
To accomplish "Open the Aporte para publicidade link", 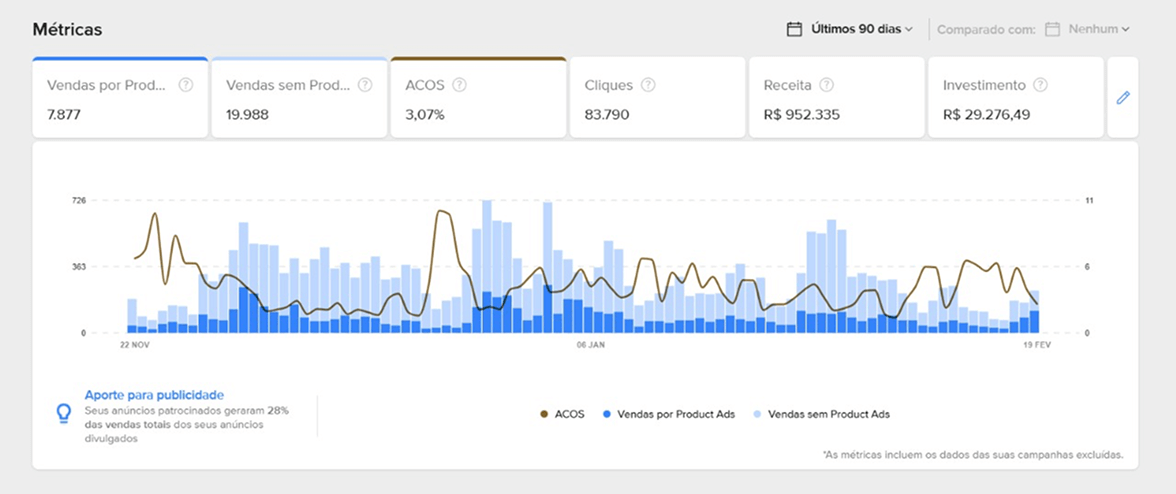I will tap(154, 395).
